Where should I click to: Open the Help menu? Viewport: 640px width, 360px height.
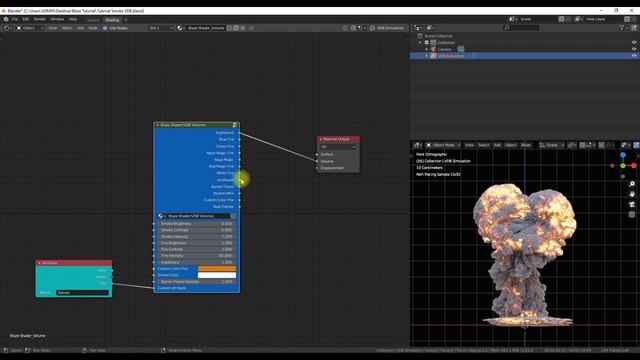(73, 19)
